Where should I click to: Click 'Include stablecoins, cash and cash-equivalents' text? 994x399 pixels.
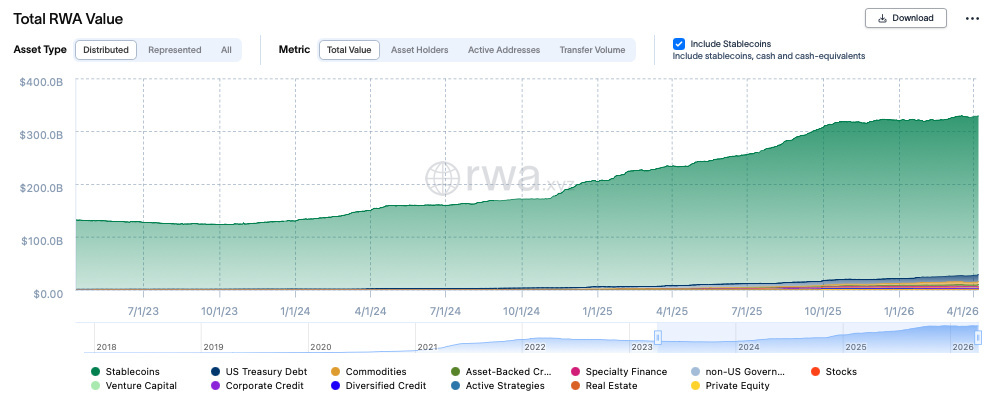pyautogui.click(x=768, y=56)
